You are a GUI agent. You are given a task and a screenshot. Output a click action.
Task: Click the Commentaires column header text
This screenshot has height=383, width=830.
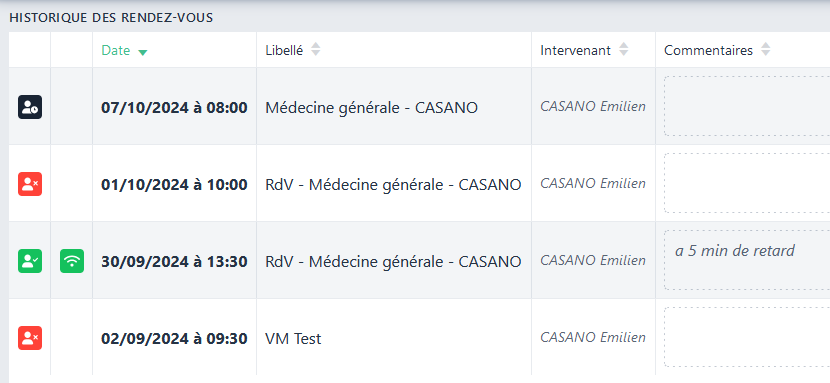coord(708,50)
